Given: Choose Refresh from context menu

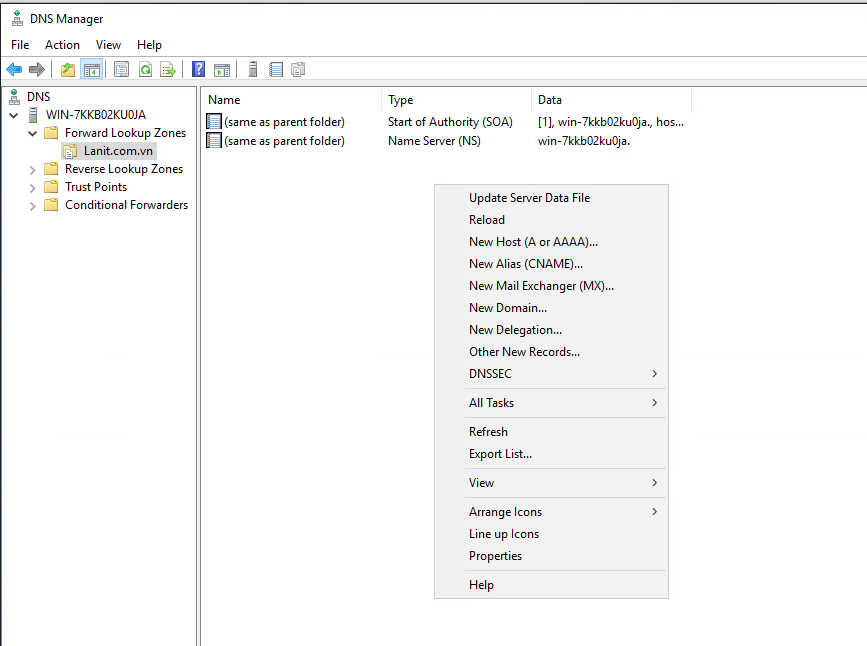Looking at the screenshot, I should click(x=551, y=432).
